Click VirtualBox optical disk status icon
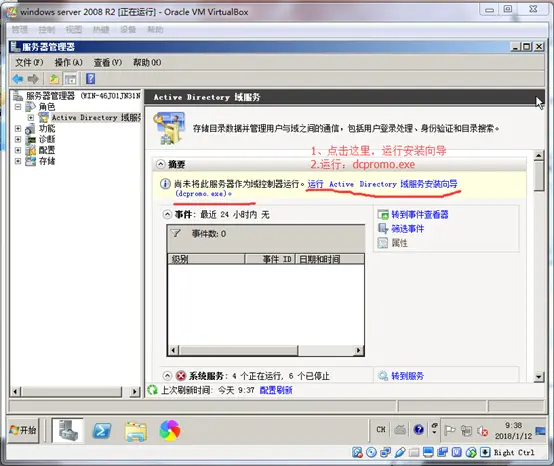 pyautogui.click(x=371, y=452)
